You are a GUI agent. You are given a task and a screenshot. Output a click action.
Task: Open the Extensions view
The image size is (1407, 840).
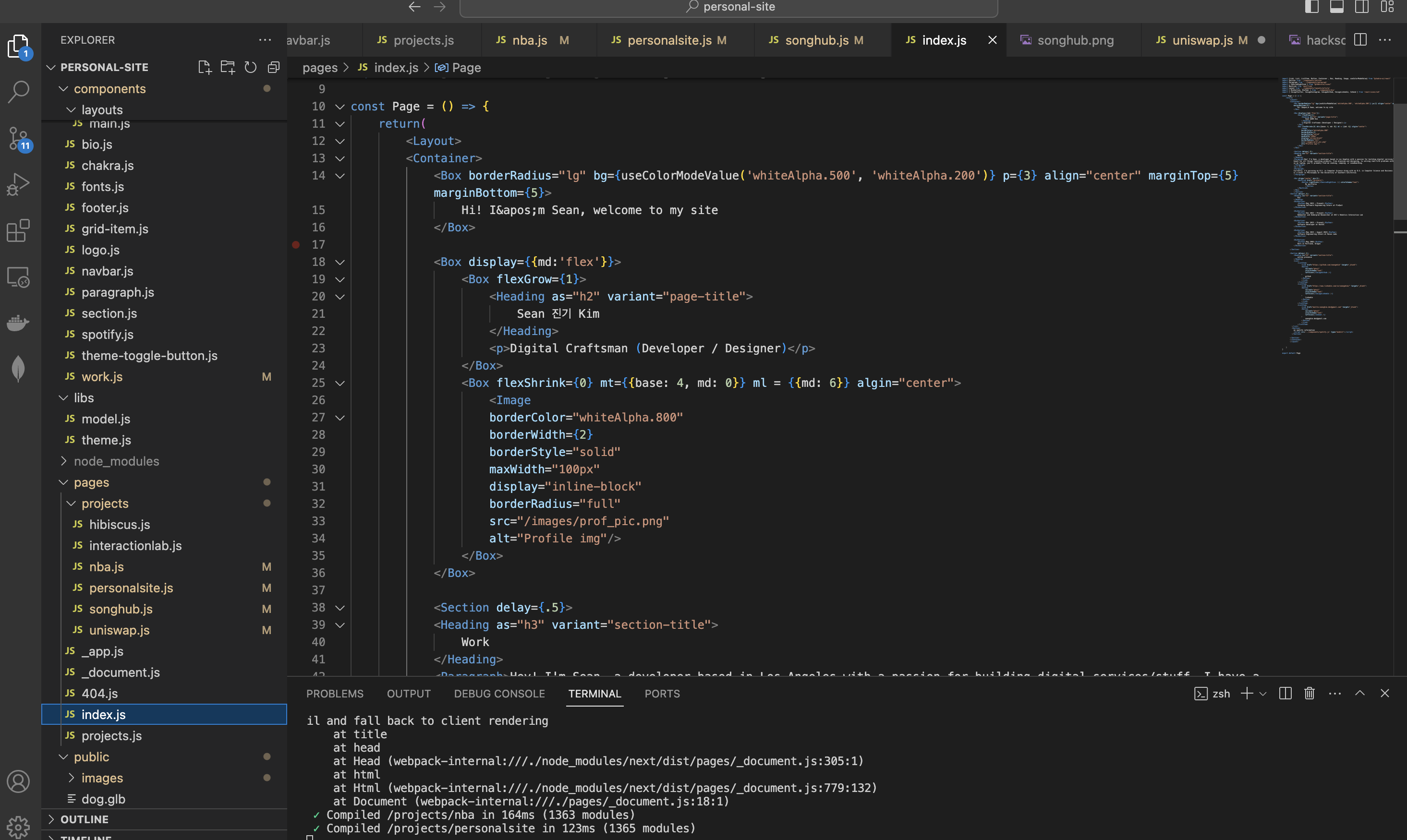point(18,230)
